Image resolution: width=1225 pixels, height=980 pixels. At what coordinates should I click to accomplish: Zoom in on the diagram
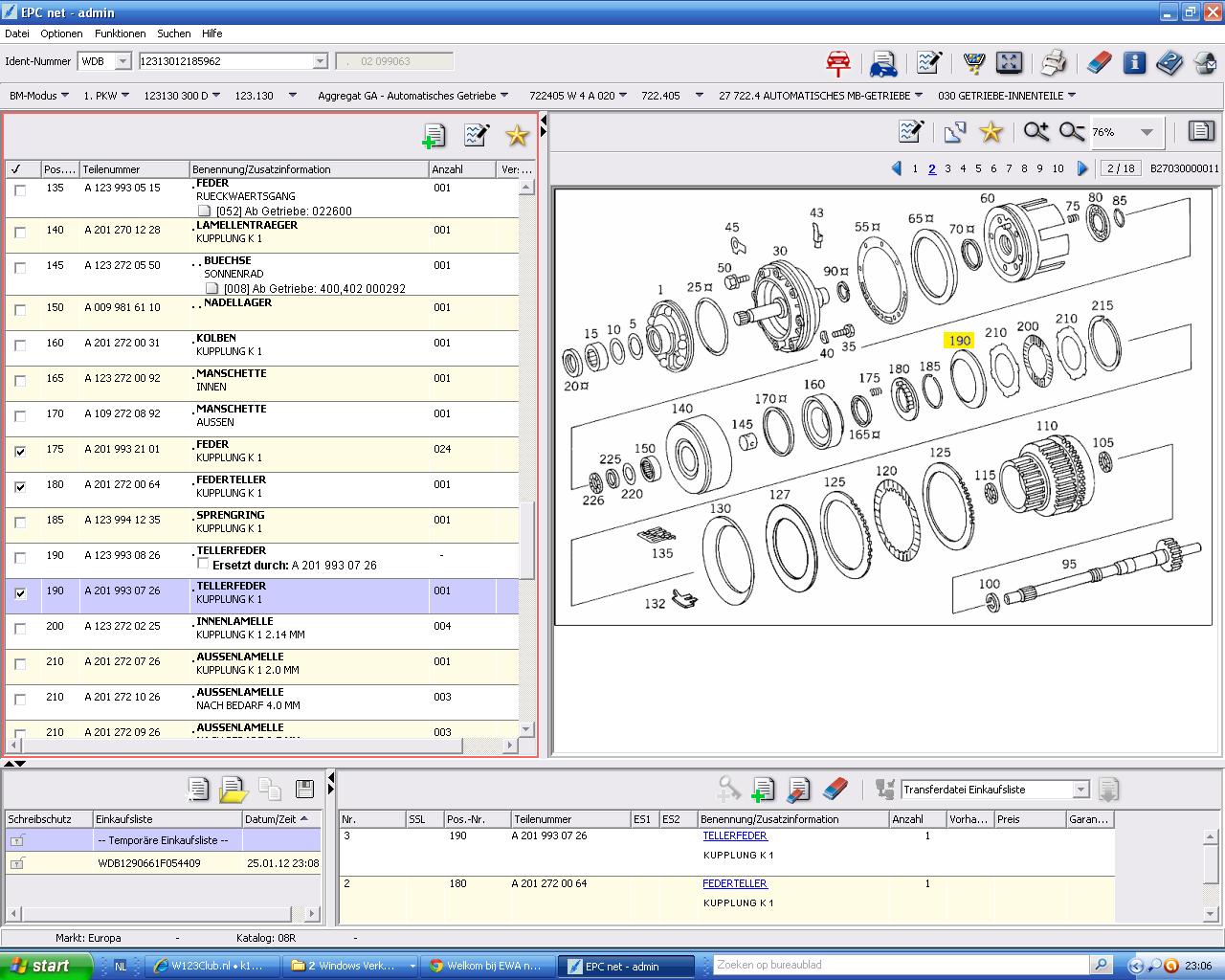(1036, 132)
